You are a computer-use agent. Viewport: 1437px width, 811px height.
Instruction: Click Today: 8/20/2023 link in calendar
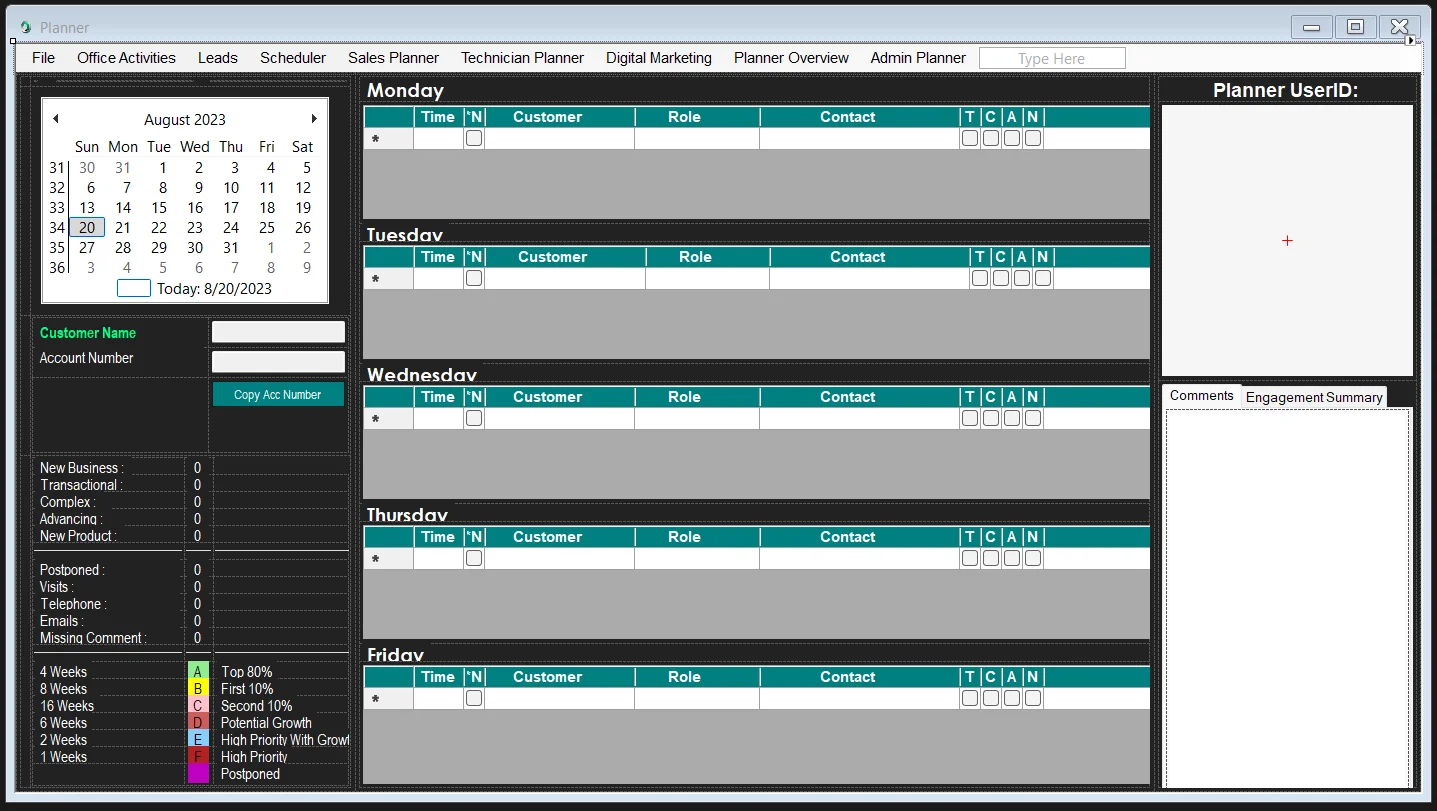[x=214, y=289]
